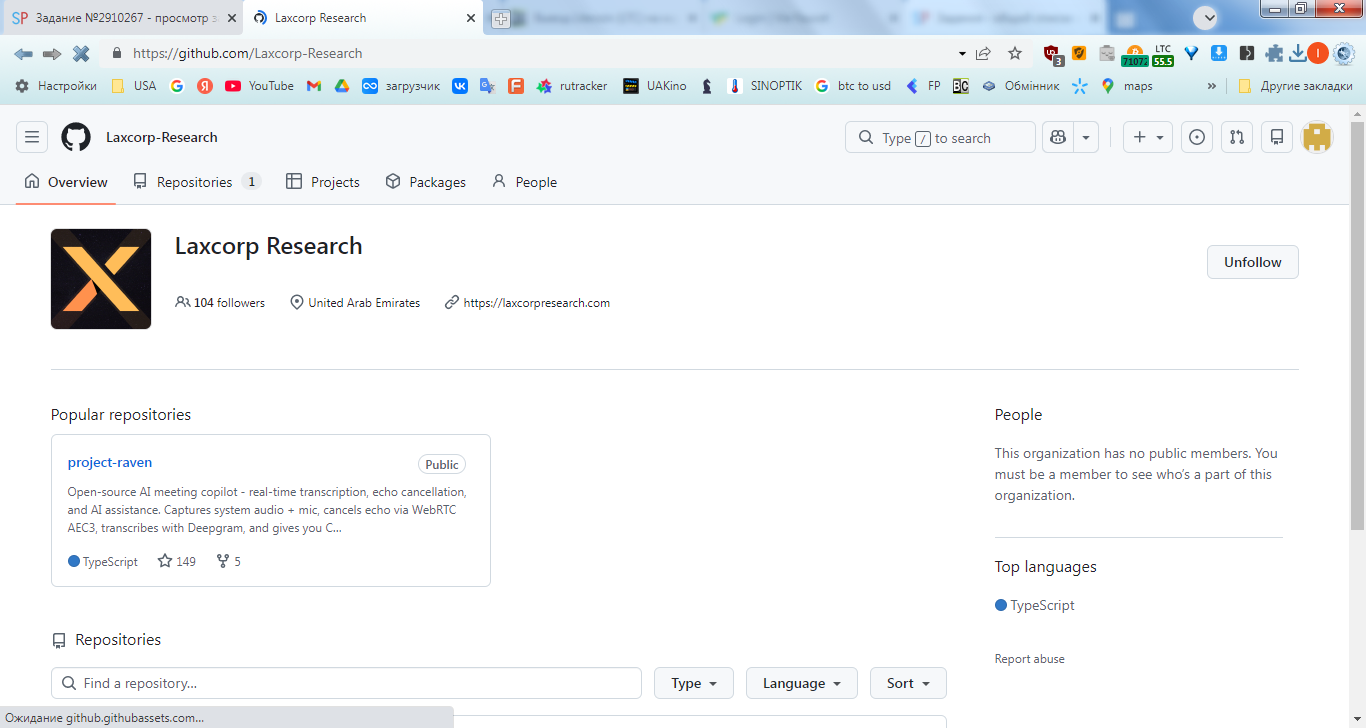Screen dimensions: 1366x728
Task: Bookmark this page with the star icon
Action: point(1015,54)
